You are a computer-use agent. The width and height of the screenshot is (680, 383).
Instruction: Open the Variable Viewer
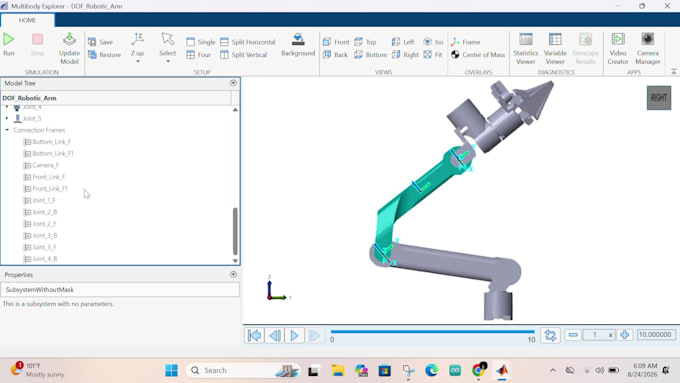tap(555, 48)
